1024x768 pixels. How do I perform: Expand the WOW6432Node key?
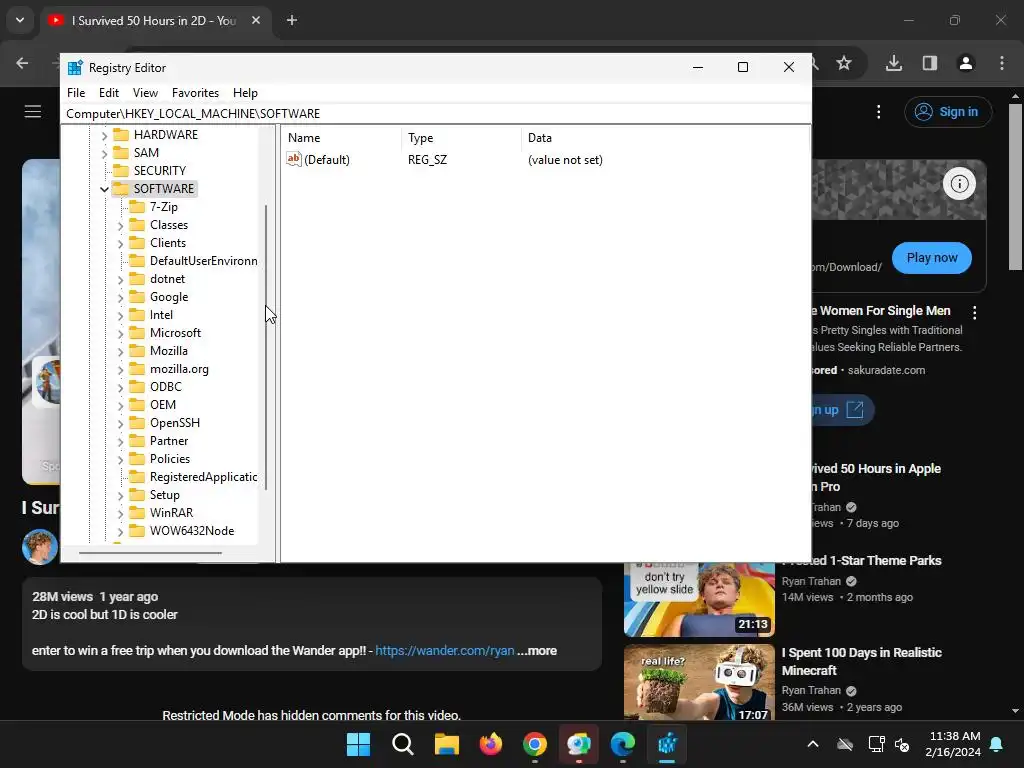click(x=120, y=532)
